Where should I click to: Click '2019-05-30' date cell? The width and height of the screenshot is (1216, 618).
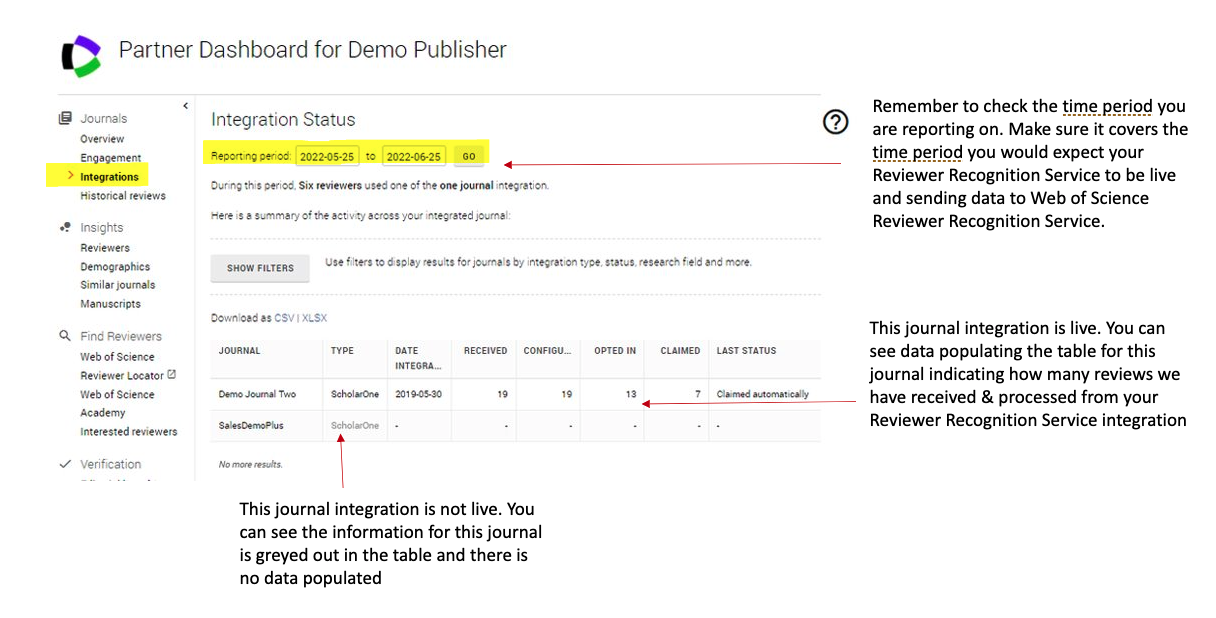click(x=418, y=394)
